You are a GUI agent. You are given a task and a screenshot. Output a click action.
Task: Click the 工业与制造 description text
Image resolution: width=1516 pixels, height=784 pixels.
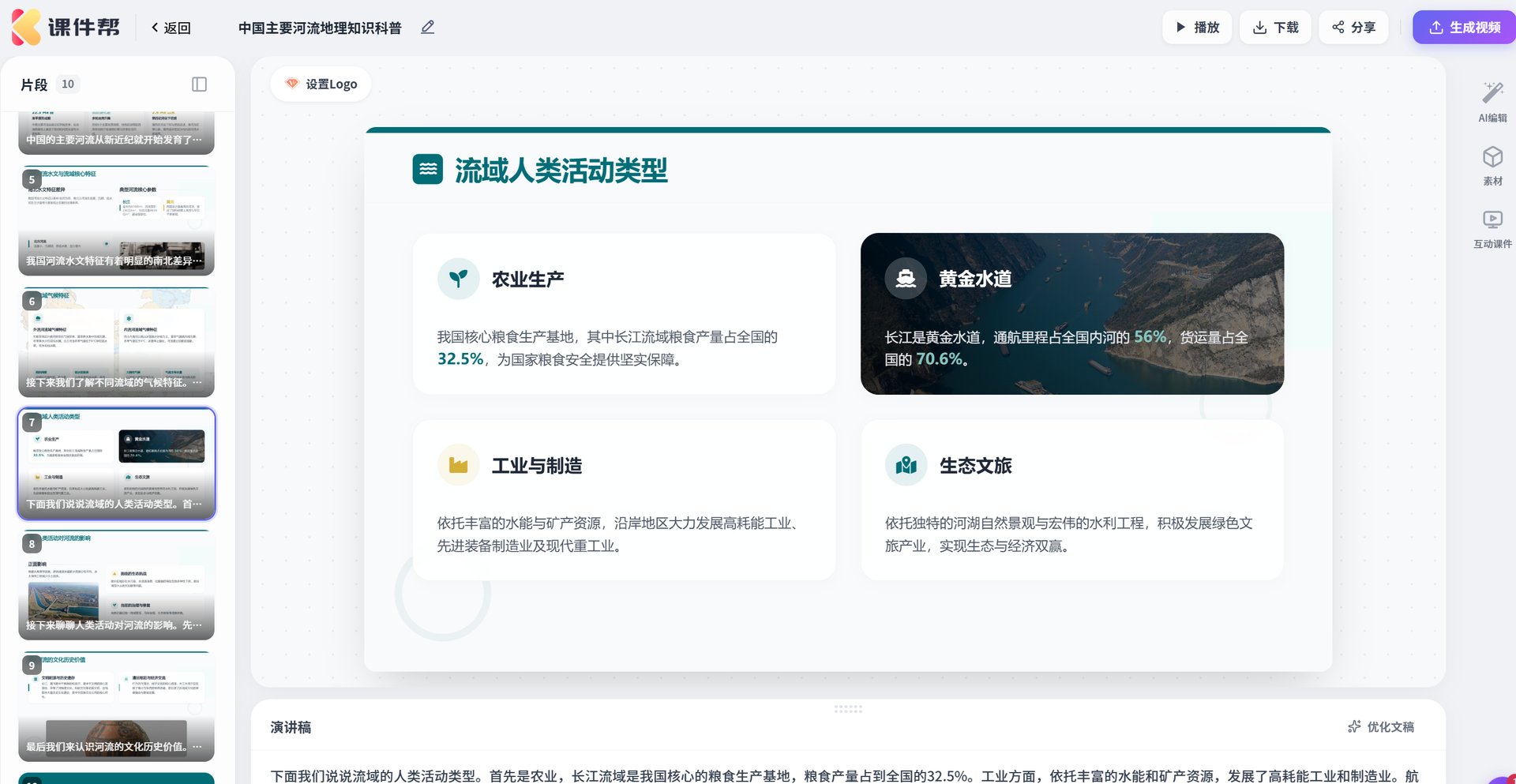[x=621, y=535]
